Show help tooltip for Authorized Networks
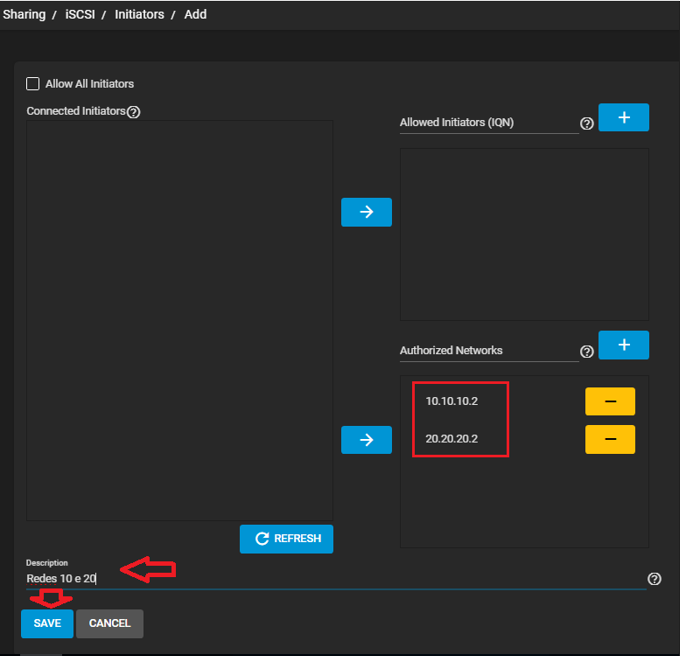 (587, 351)
